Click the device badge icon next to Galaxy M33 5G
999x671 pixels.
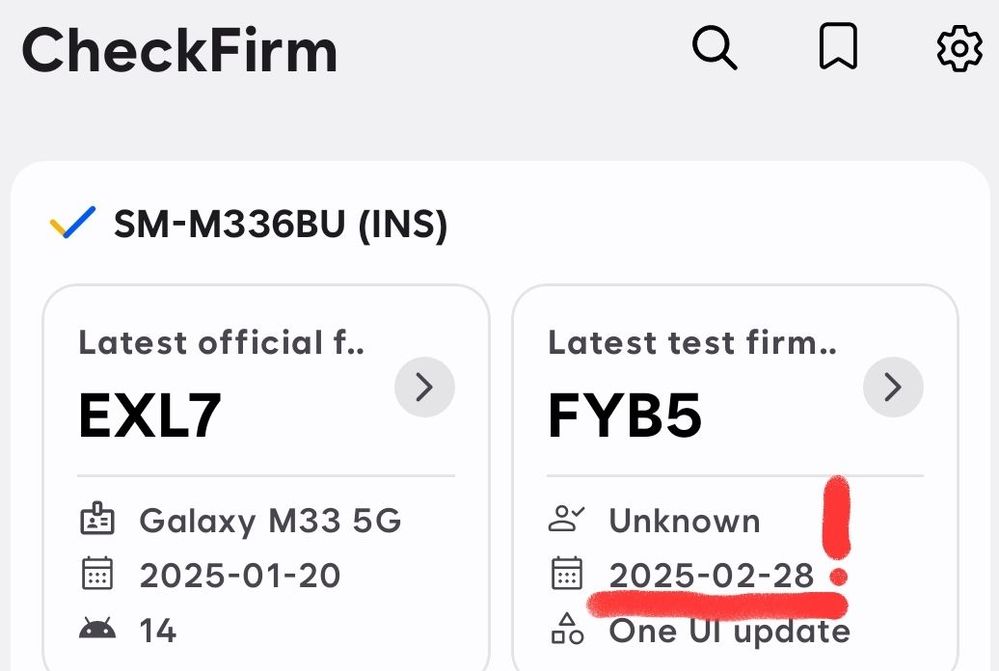97,519
